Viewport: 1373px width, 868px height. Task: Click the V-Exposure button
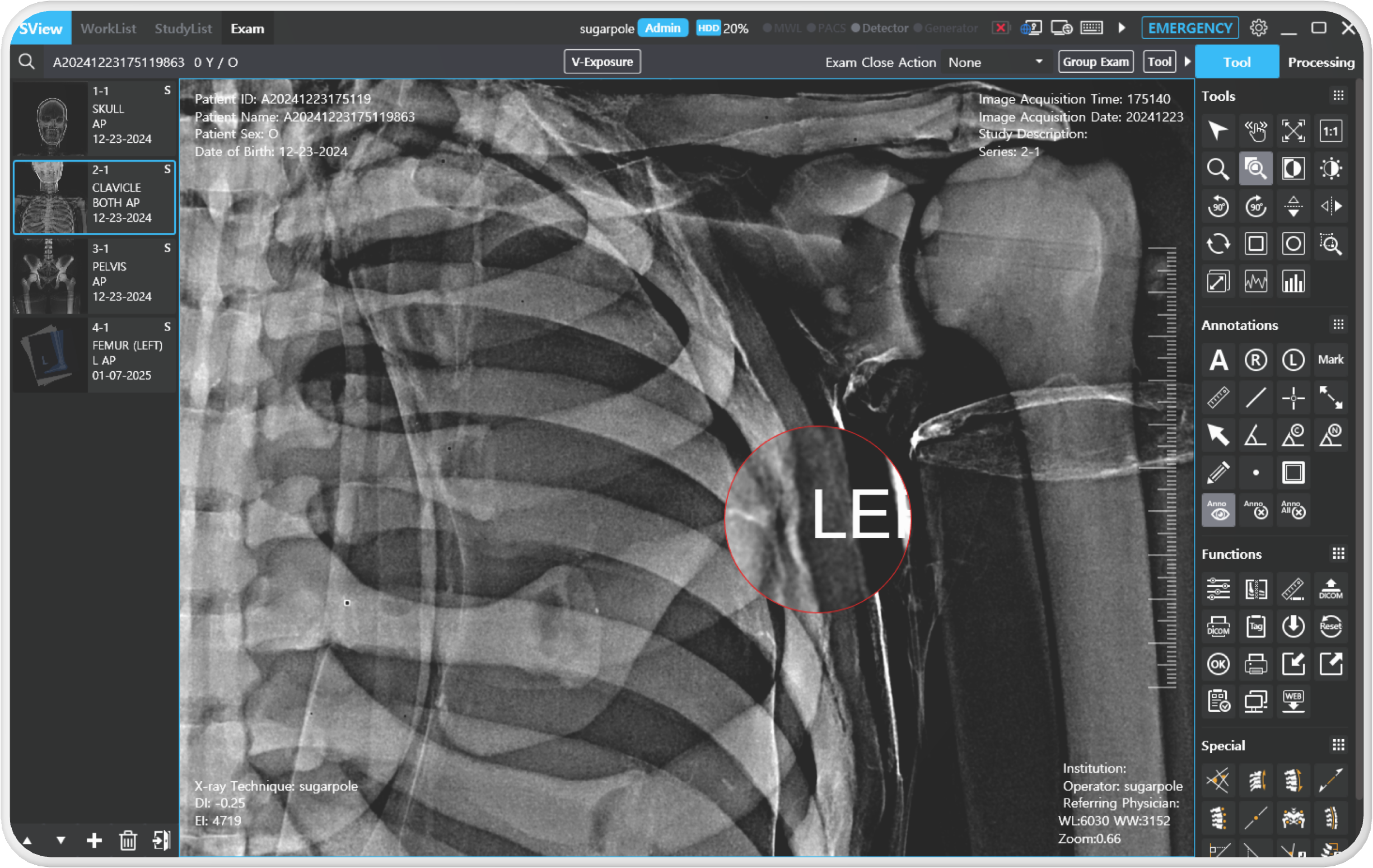tap(601, 62)
